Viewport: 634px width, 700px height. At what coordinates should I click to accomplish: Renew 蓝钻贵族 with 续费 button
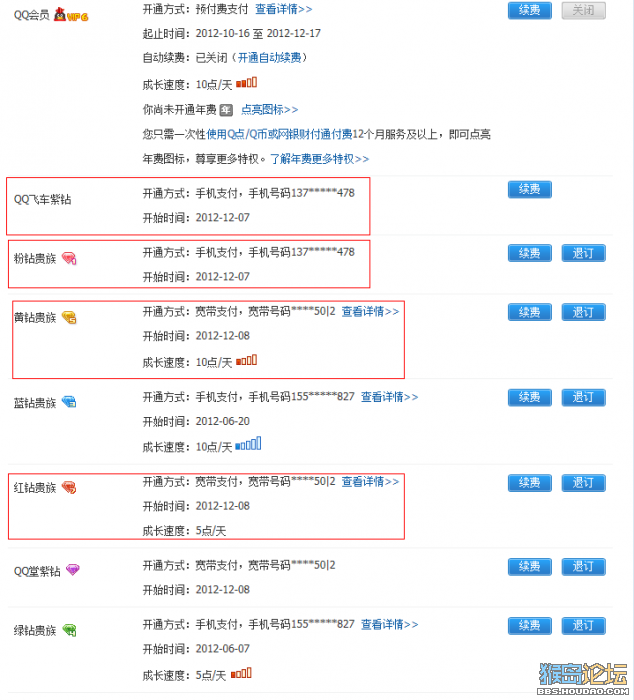pyautogui.click(x=530, y=397)
